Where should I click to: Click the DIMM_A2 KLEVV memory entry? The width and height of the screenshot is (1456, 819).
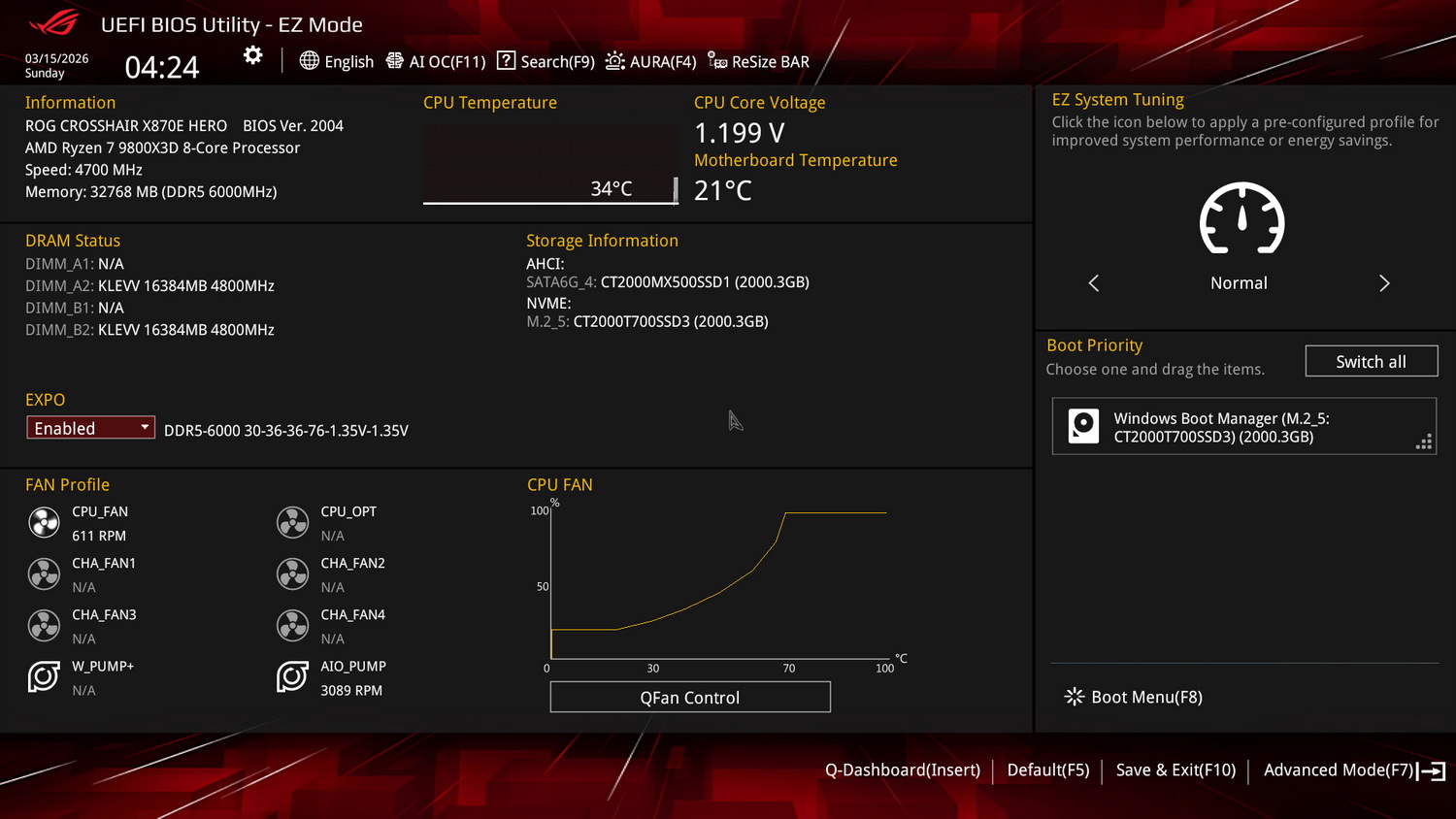149,286
